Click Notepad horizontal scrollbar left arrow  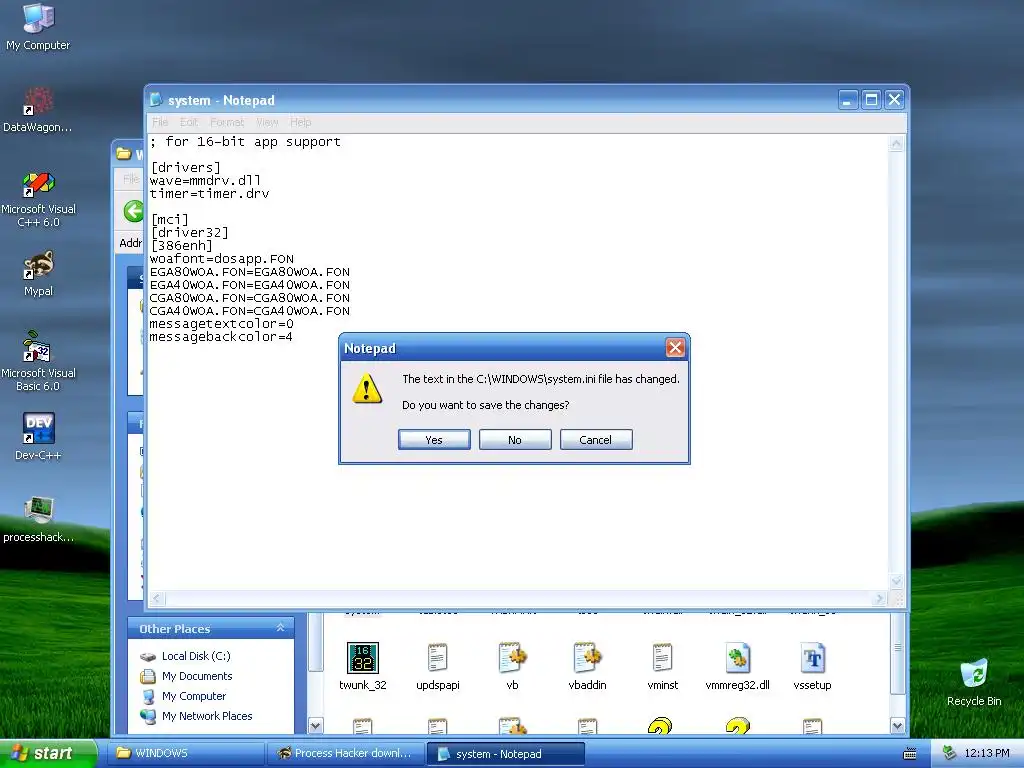(157, 598)
